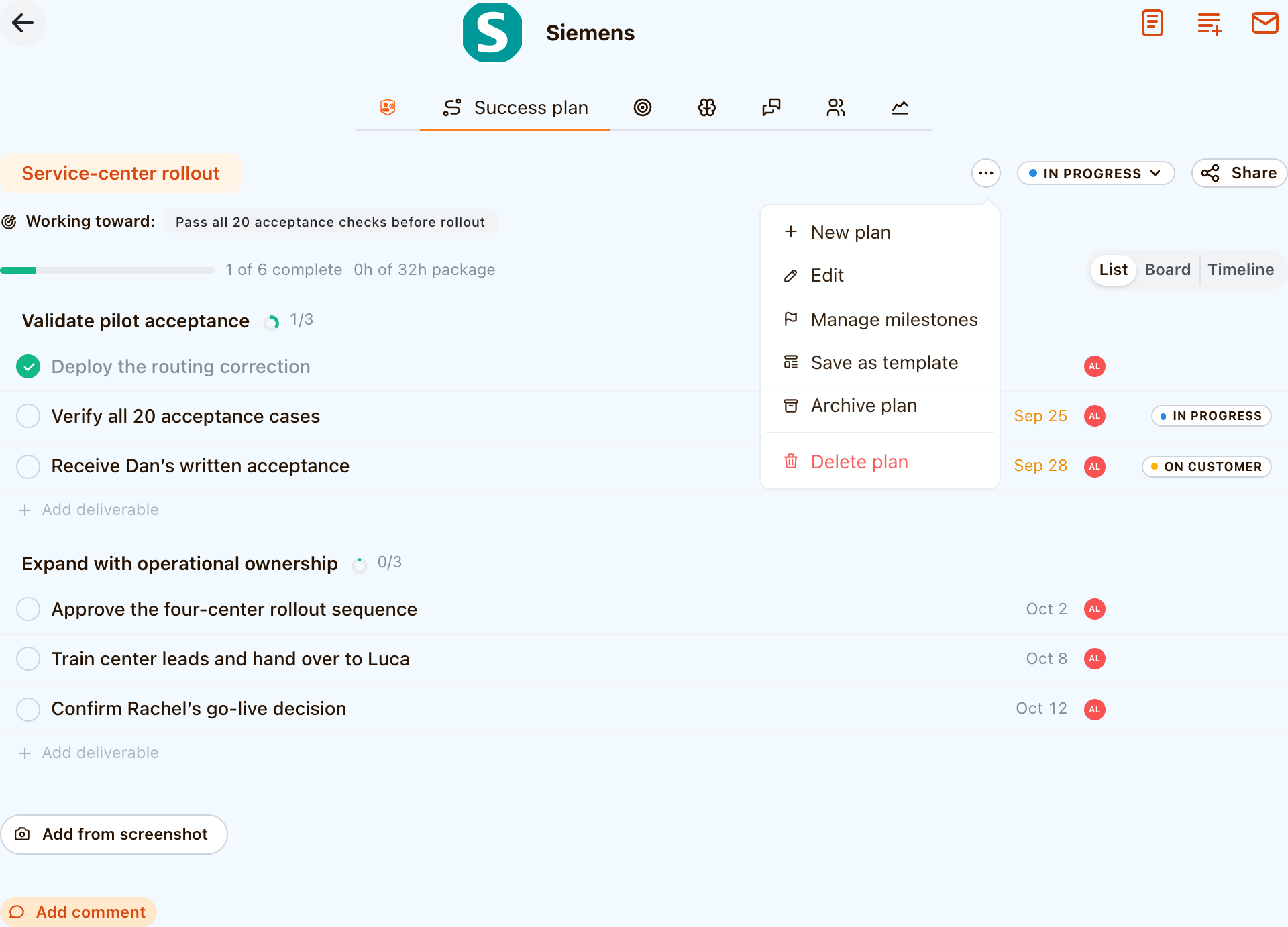
Task: Click the 0/3 milestone progress ring
Action: pos(360,565)
